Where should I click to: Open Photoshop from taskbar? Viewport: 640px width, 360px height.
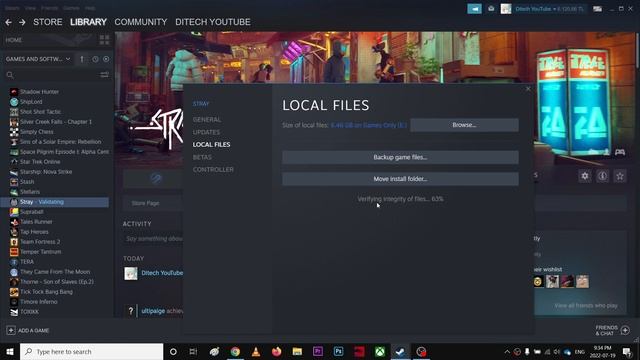(338, 351)
